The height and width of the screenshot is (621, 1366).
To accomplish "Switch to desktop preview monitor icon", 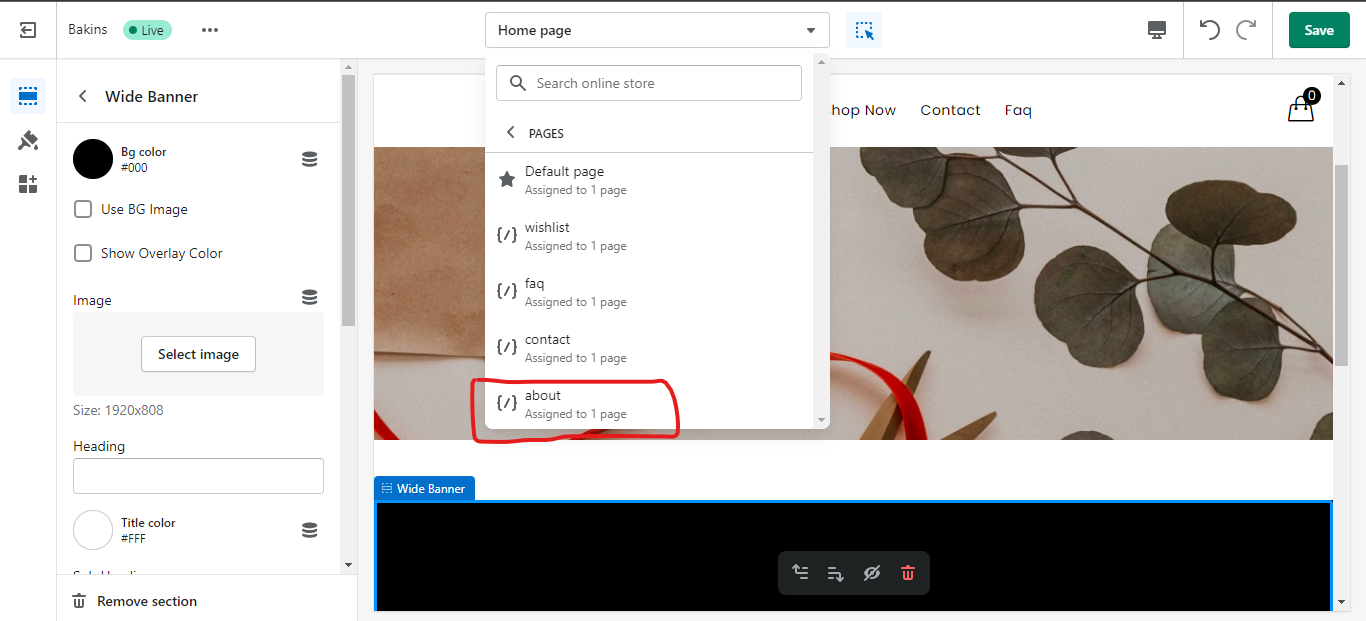I will point(1157,30).
